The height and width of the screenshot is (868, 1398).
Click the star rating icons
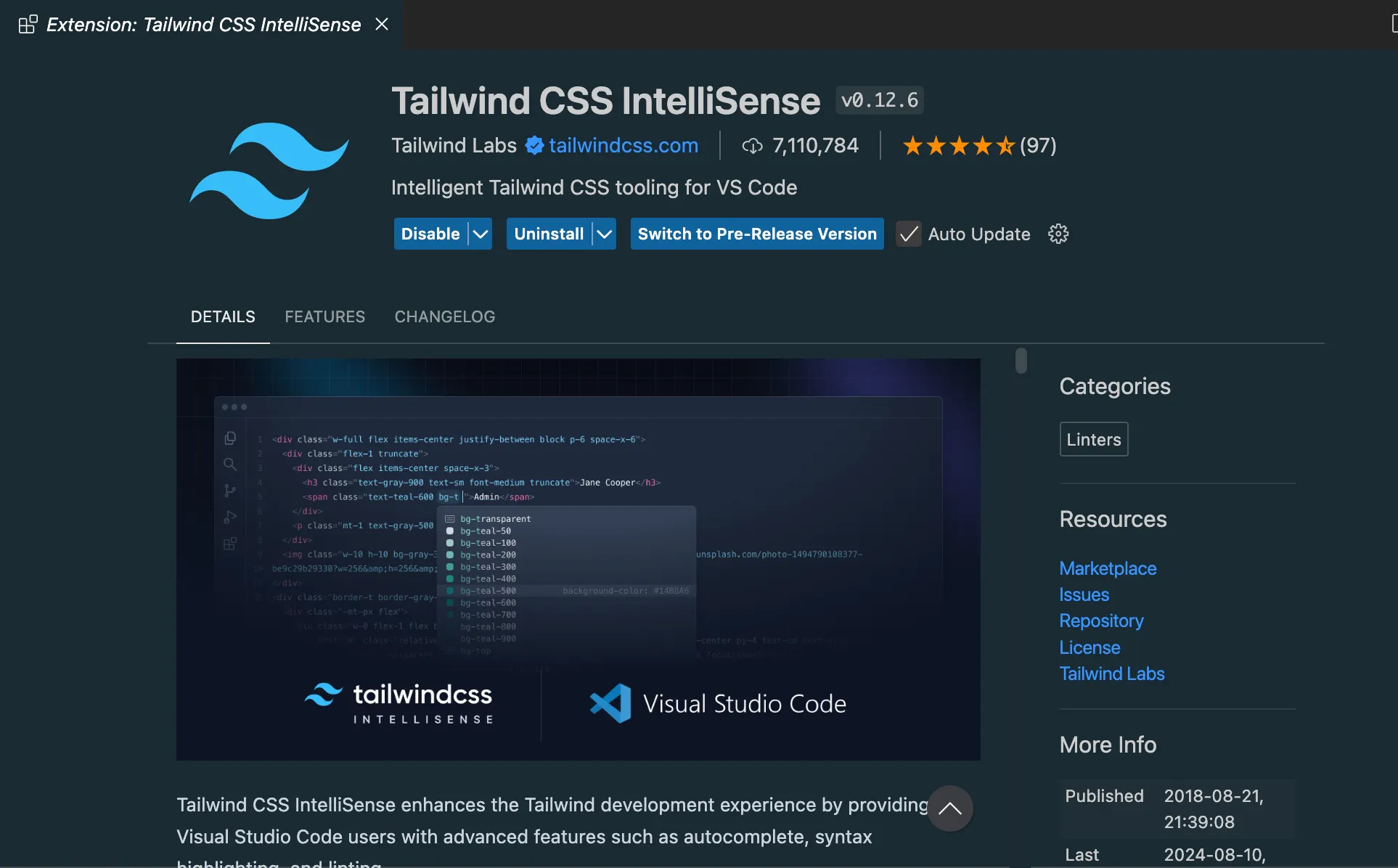pyautogui.click(x=958, y=146)
